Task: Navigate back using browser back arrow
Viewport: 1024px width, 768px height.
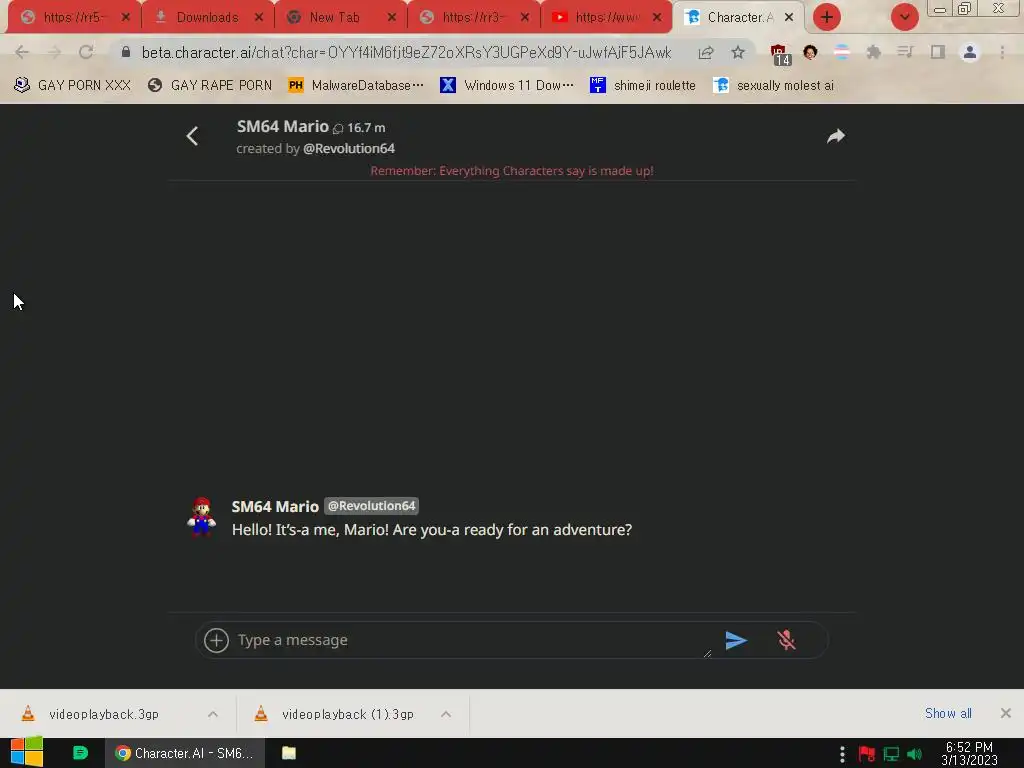Action: coord(22,52)
